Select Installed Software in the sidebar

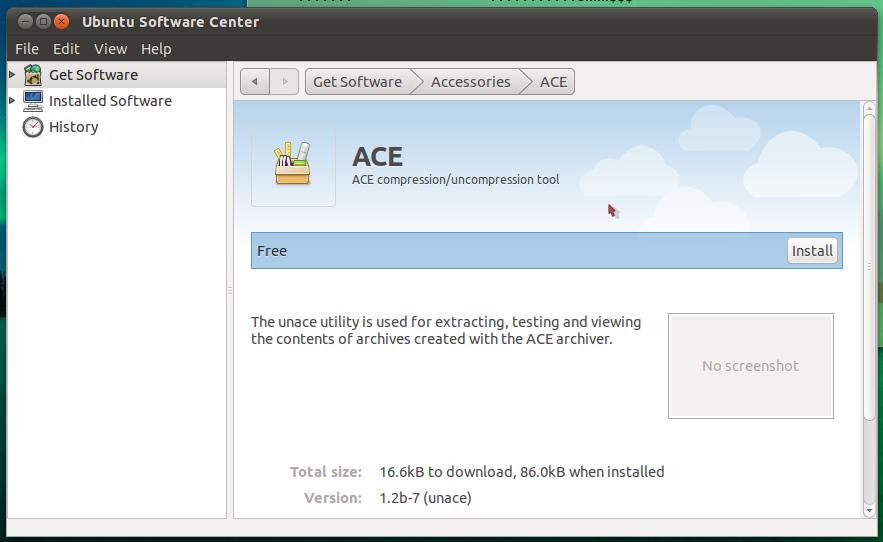110,101
